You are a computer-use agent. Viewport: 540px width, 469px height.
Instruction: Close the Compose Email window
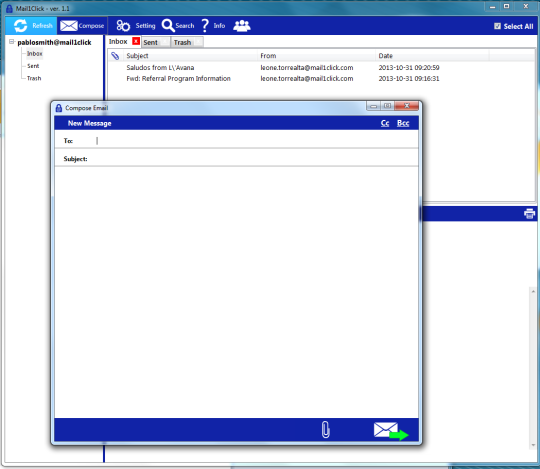407,106
